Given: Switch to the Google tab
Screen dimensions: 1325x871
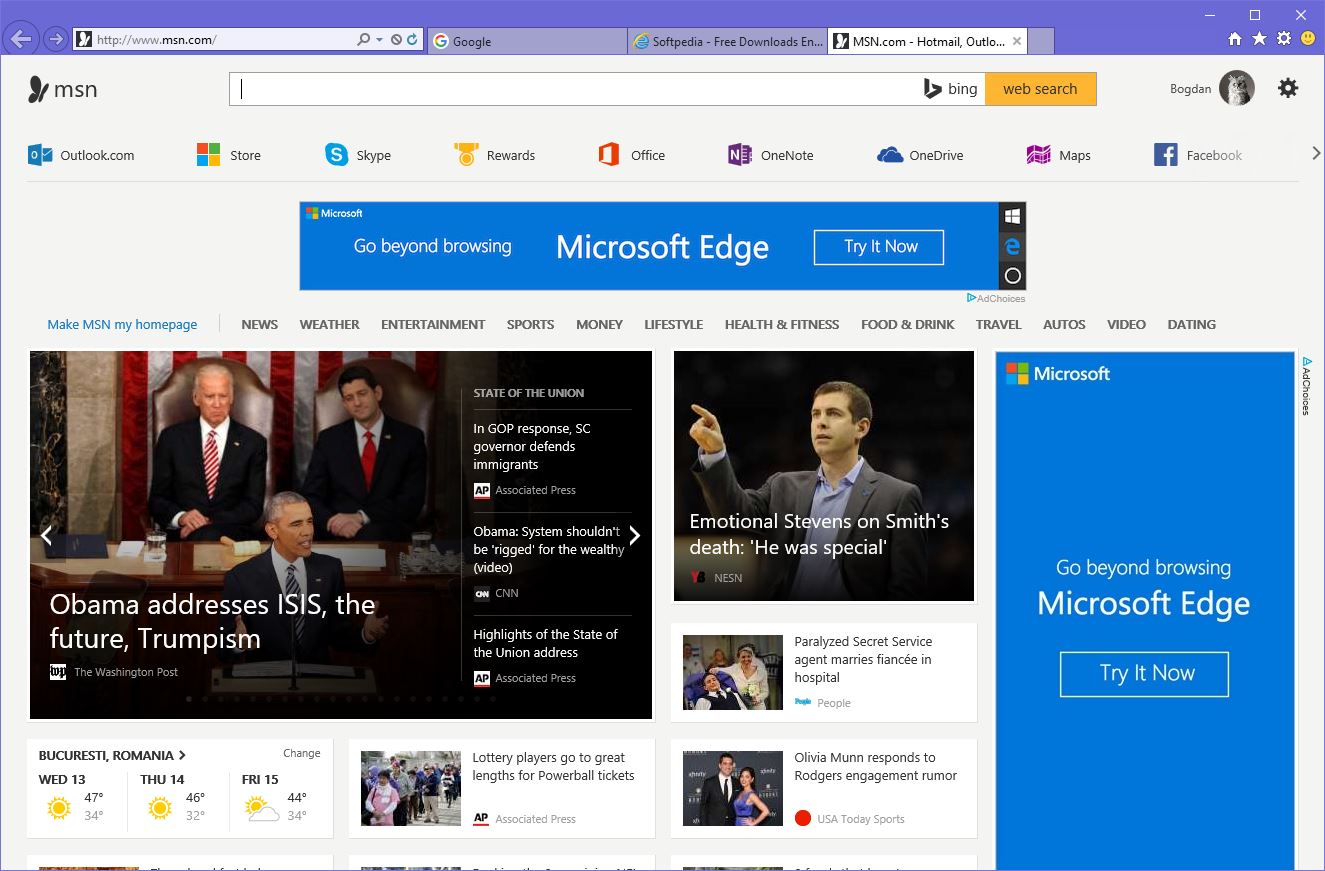Looking at the screenshot, I should (526, 41).
